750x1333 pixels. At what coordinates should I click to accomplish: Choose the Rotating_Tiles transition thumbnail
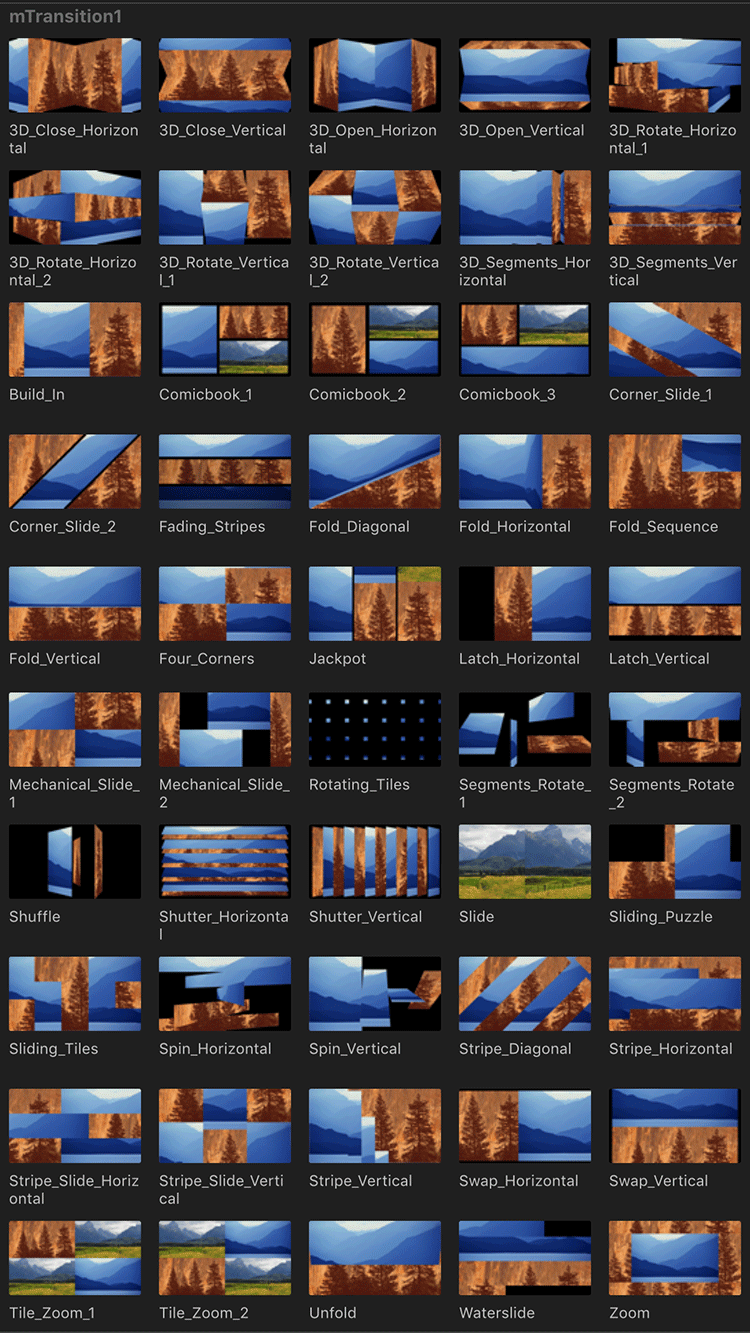tap(375, 729)
